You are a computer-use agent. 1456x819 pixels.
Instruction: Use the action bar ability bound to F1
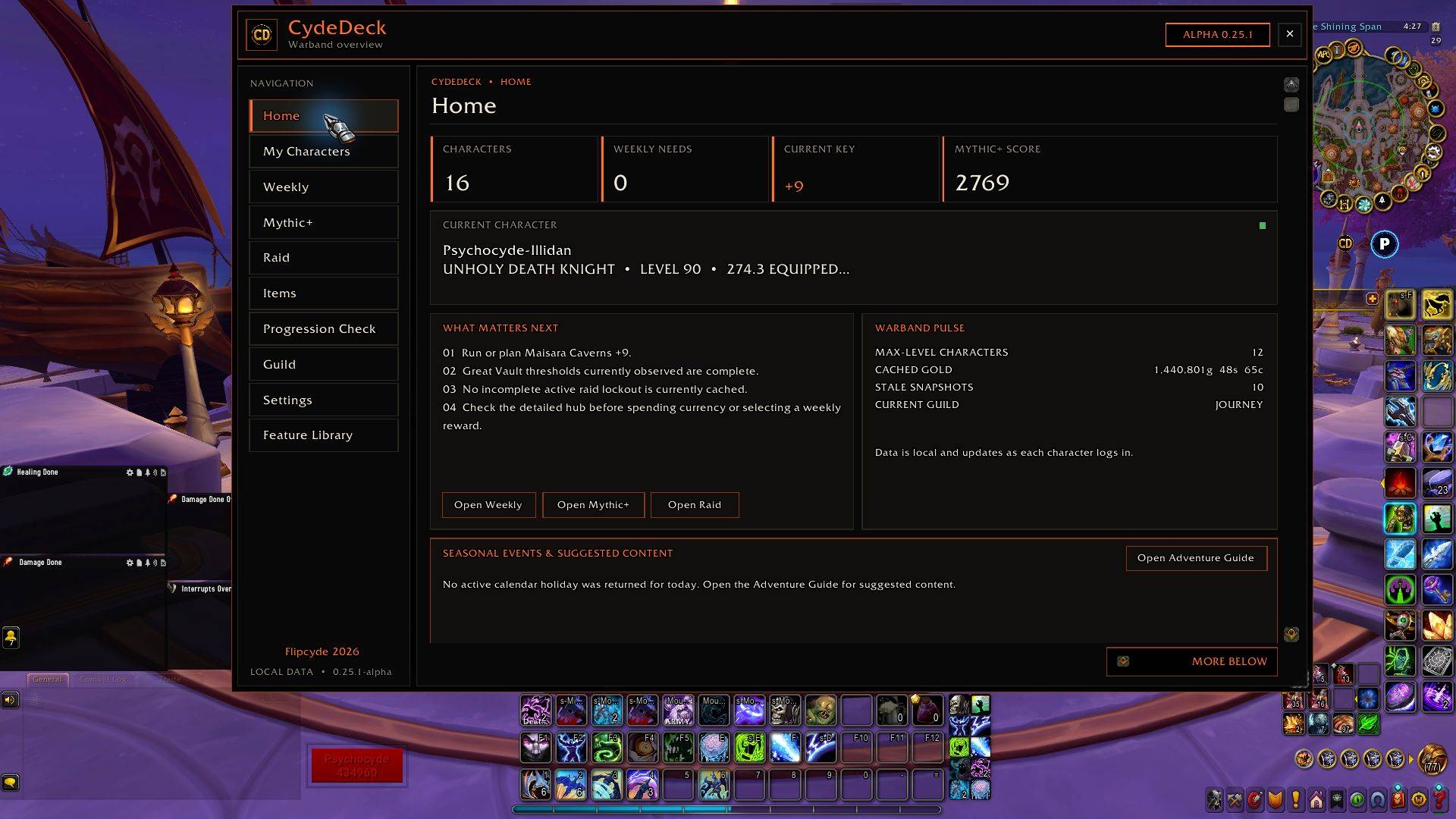coord(535,747)
